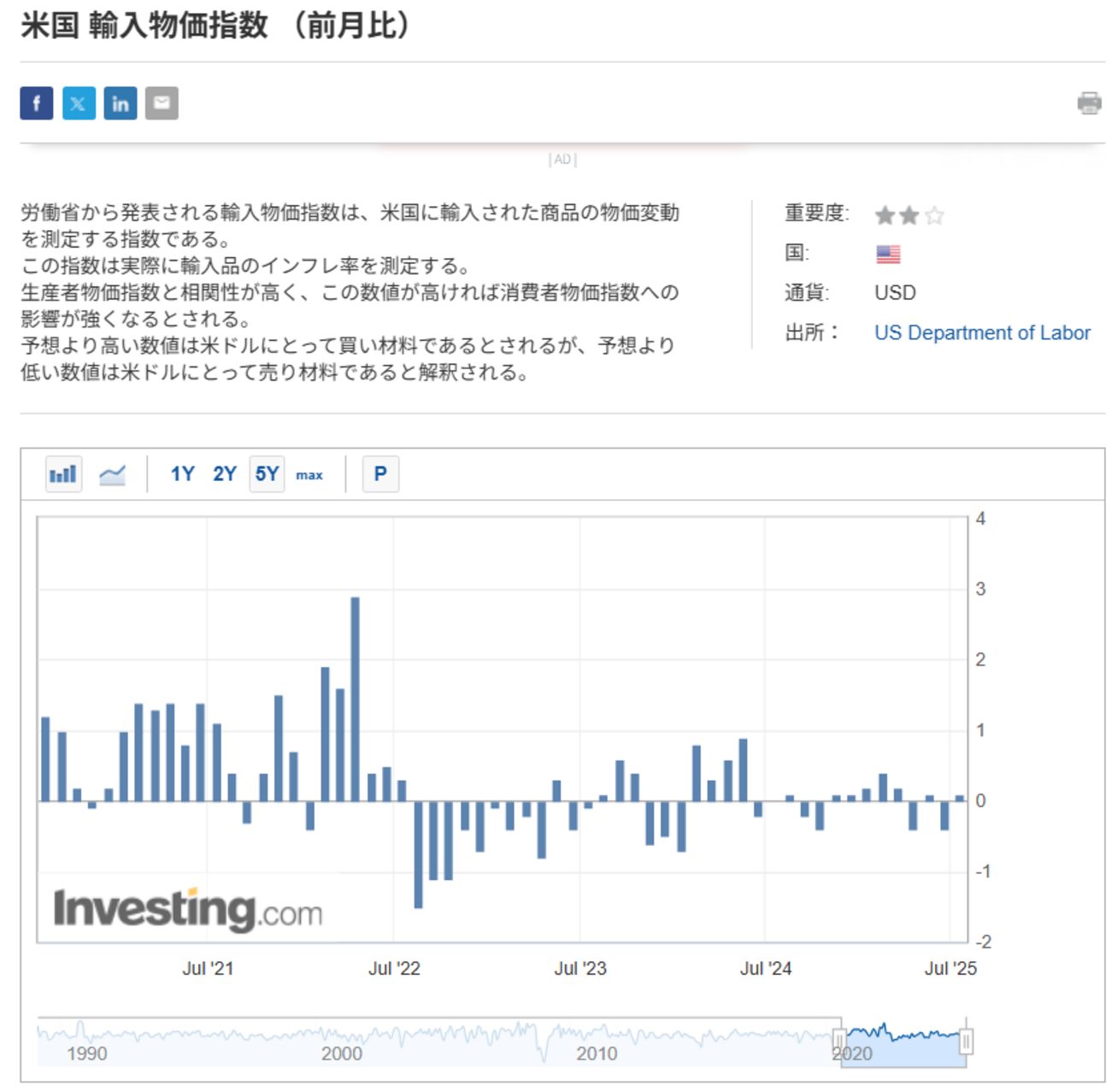Select the 5Y time range
The image size is (1111, 1092).
click(x=267, y=474)
